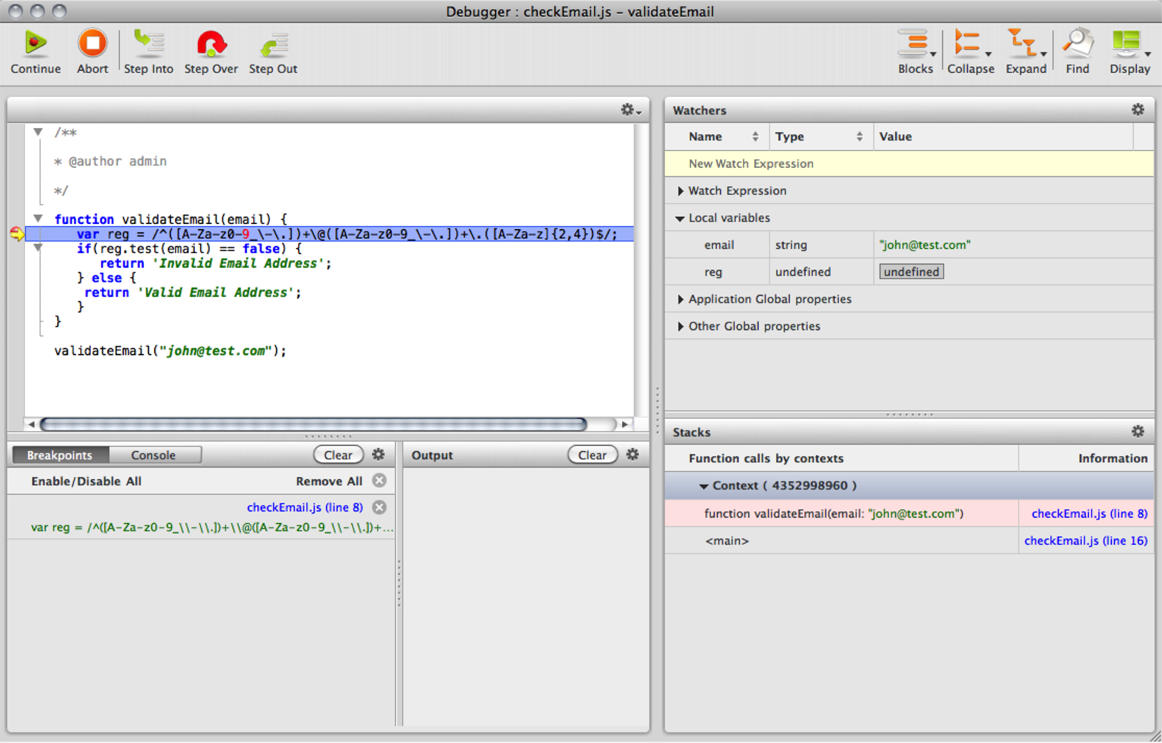Clear the Output panel
Image resolution: width=1162 pixels, height=743 pixels.
pos(592,455)
